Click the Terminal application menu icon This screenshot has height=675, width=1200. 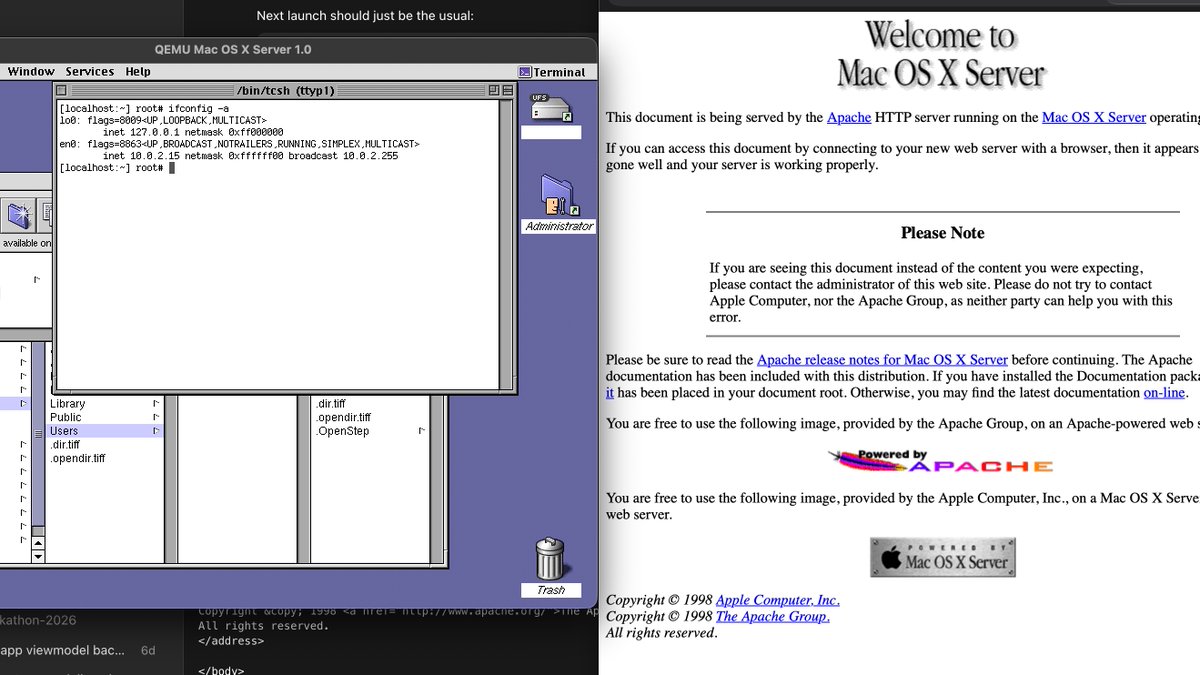coord(525,72)
